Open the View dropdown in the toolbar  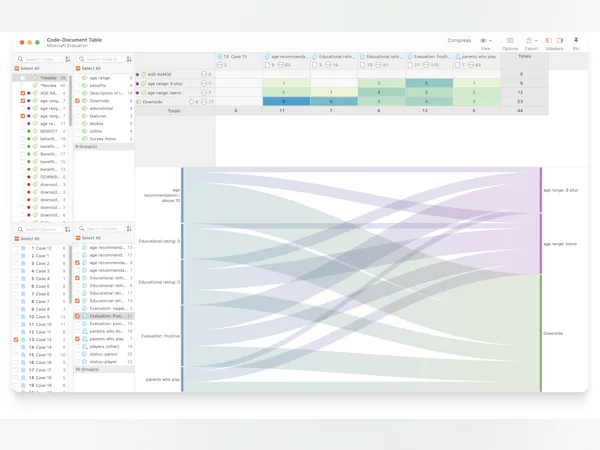click(486, 41)
